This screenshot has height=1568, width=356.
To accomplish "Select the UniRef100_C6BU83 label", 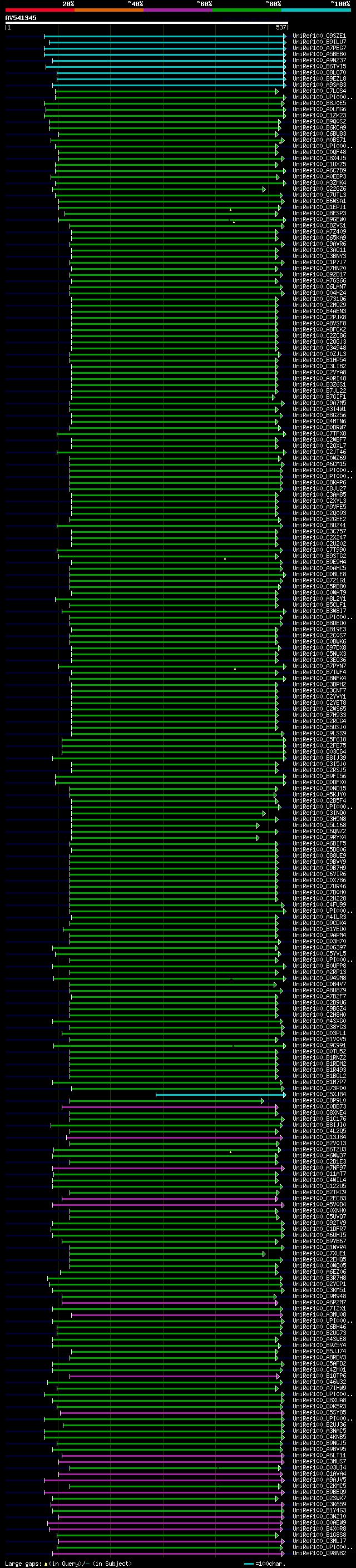I will [319, 134].
